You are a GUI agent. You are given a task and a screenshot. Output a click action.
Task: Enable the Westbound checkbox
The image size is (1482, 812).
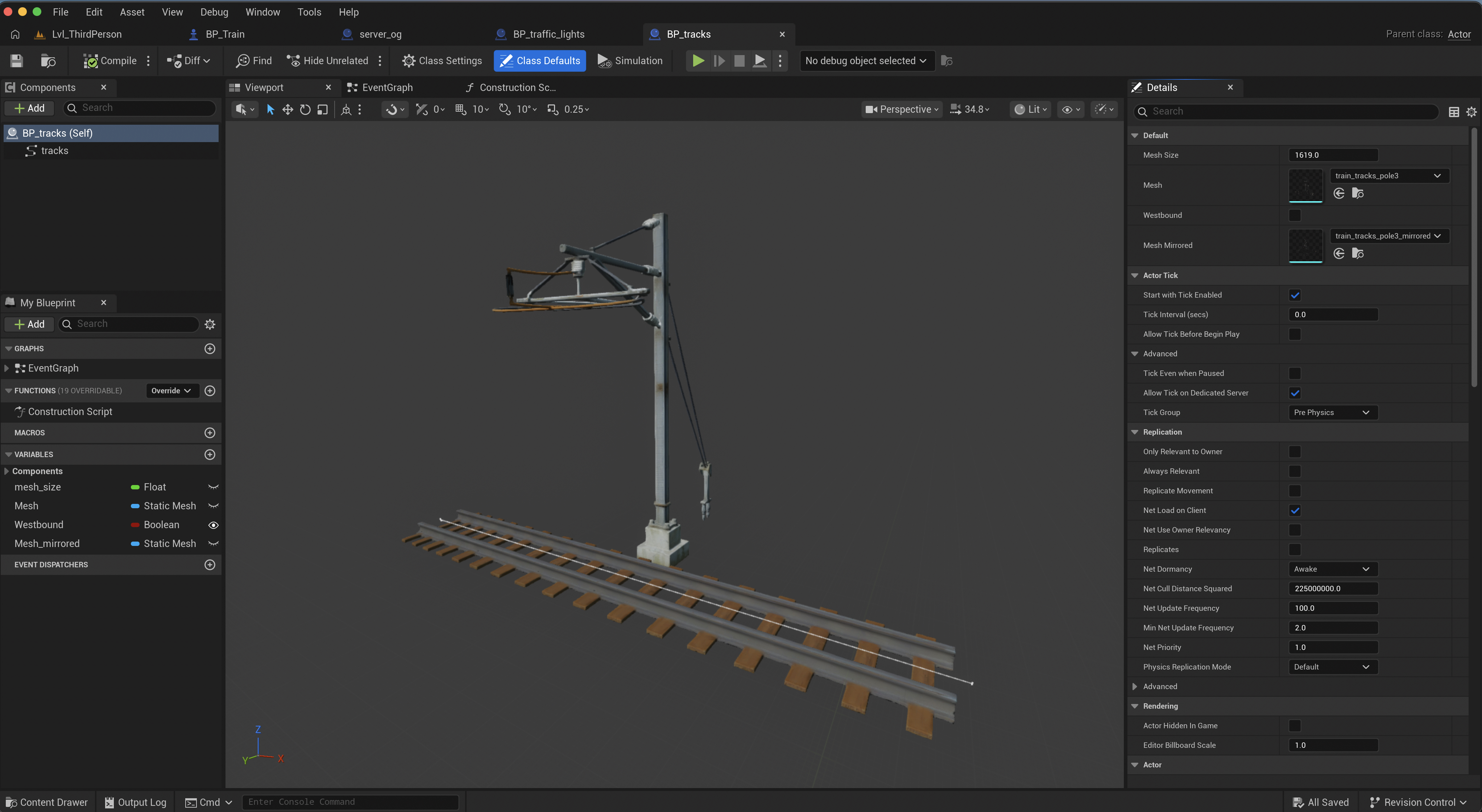tap(1295, 215)
